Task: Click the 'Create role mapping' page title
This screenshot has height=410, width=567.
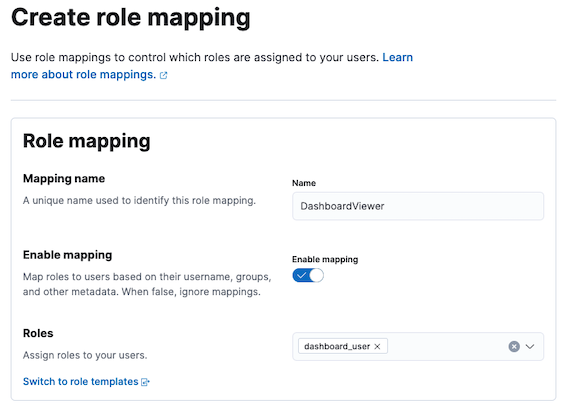Action: click(x=131, y=18)
